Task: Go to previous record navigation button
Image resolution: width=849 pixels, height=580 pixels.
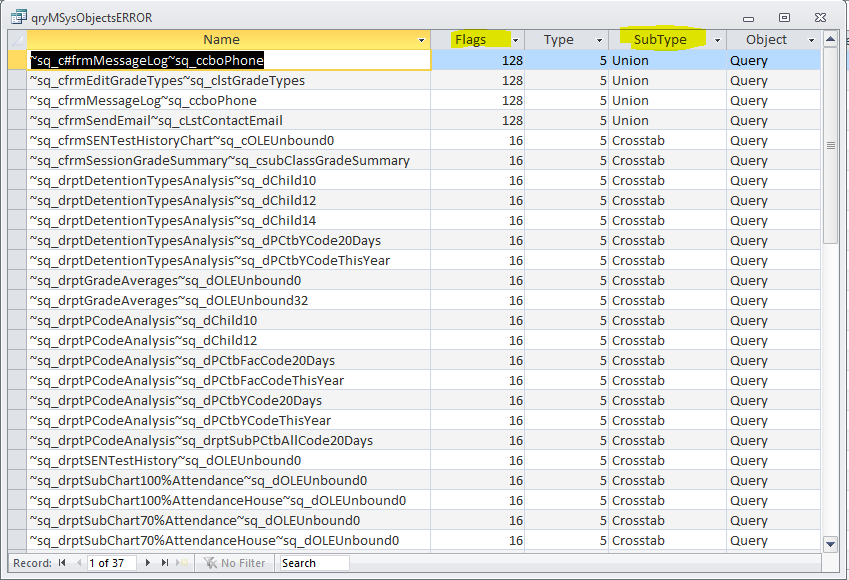Action: point(79,563)
